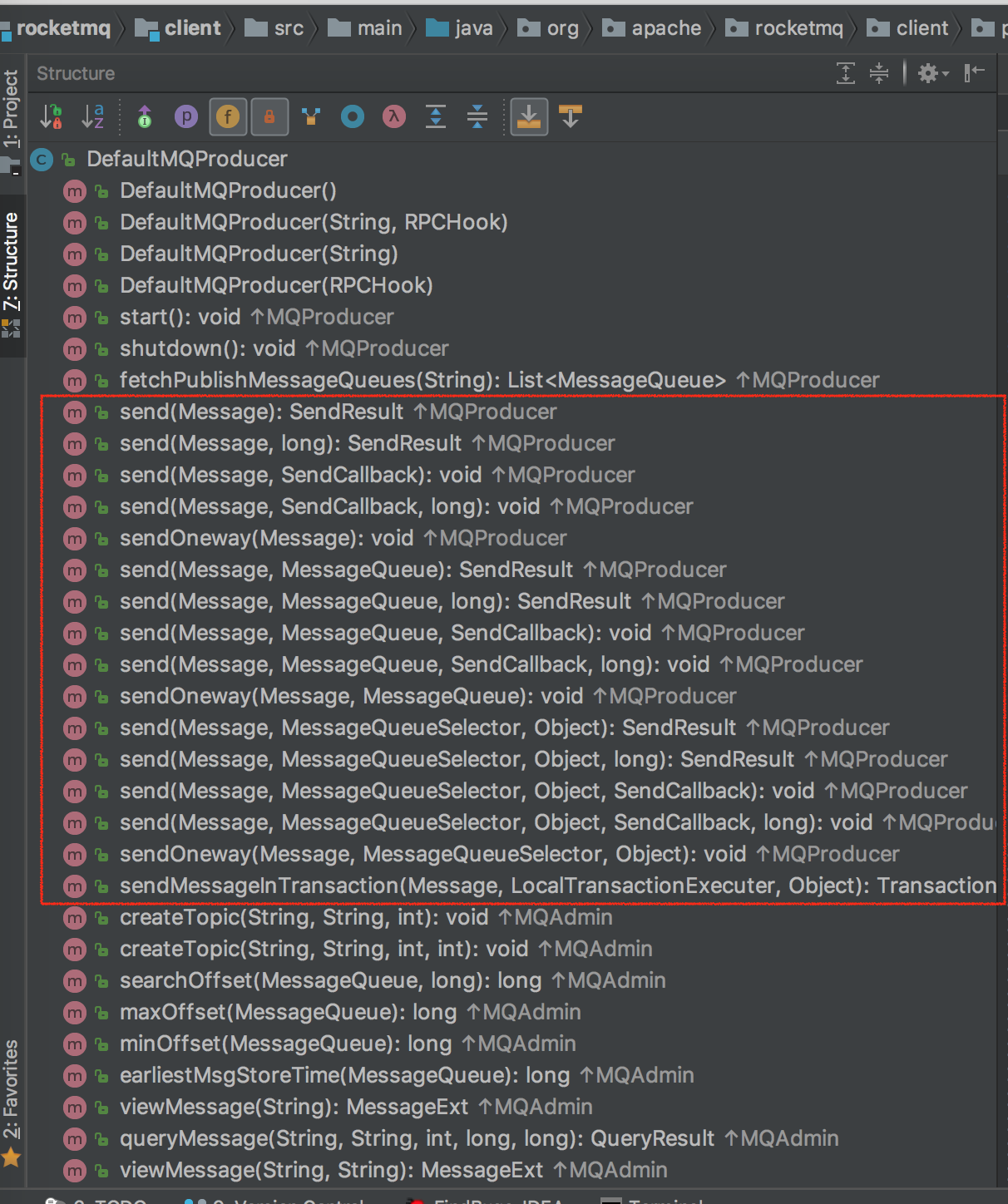The width and height of the screenshot is (1008, 1204).
Task: Select queryMessage method returning QueryResult
Action: (x=479, y=1138)
